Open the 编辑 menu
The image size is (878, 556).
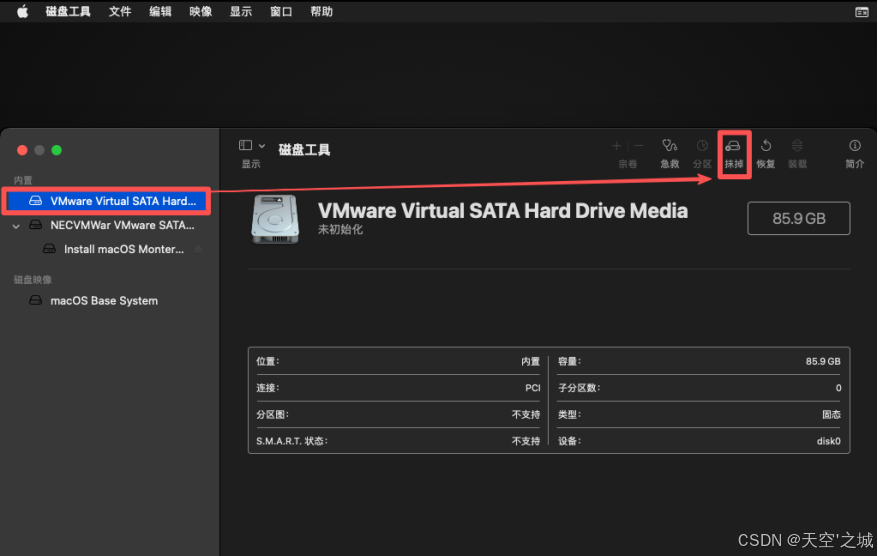pyautogui.click(x=160, y=11)
